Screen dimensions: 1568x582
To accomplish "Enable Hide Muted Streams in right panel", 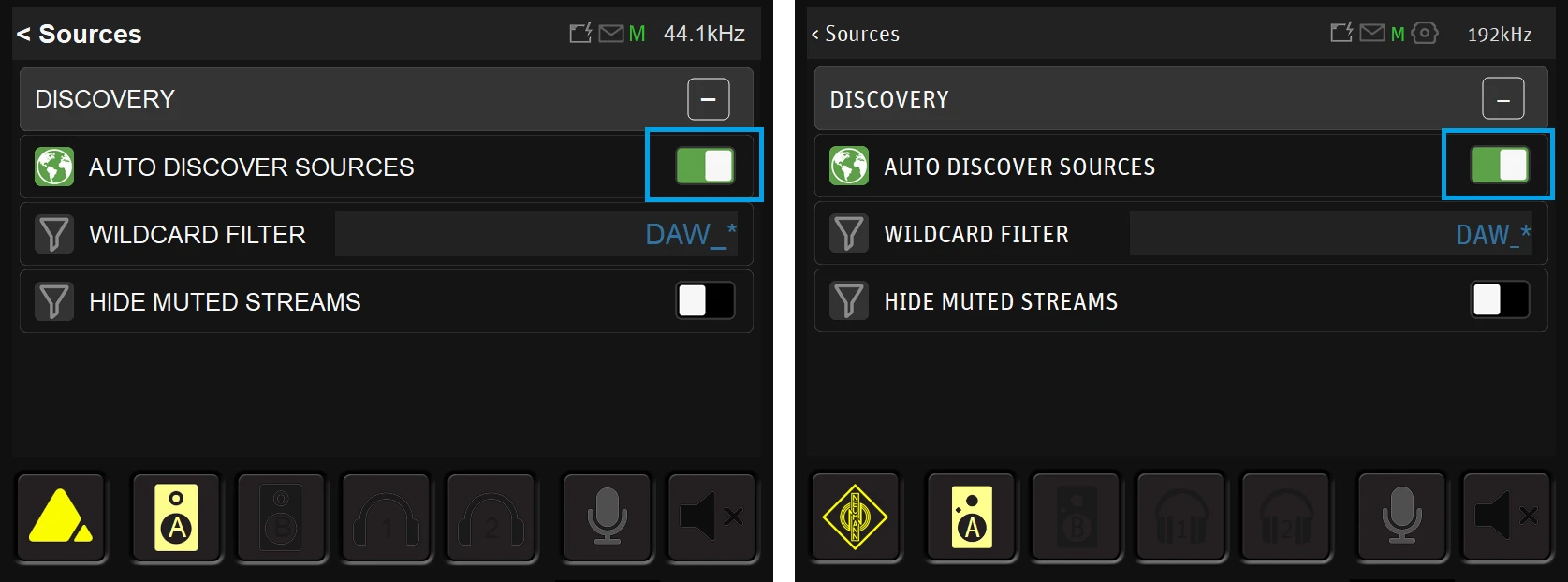I will [x=1500, y=300].
